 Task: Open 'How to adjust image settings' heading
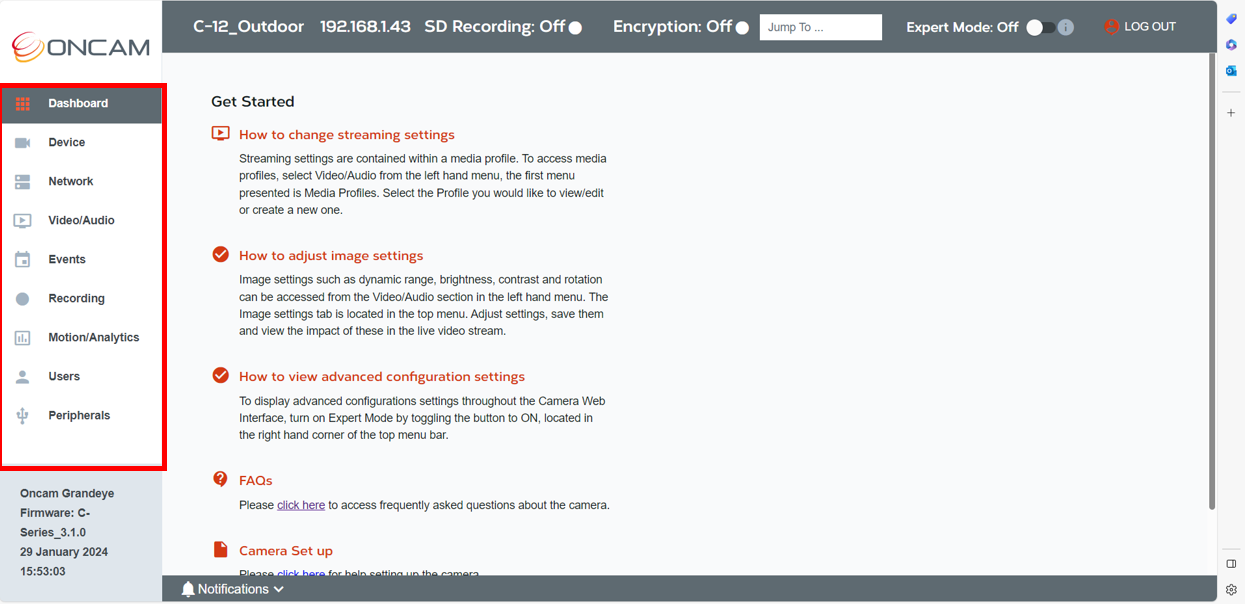(331, 256)
